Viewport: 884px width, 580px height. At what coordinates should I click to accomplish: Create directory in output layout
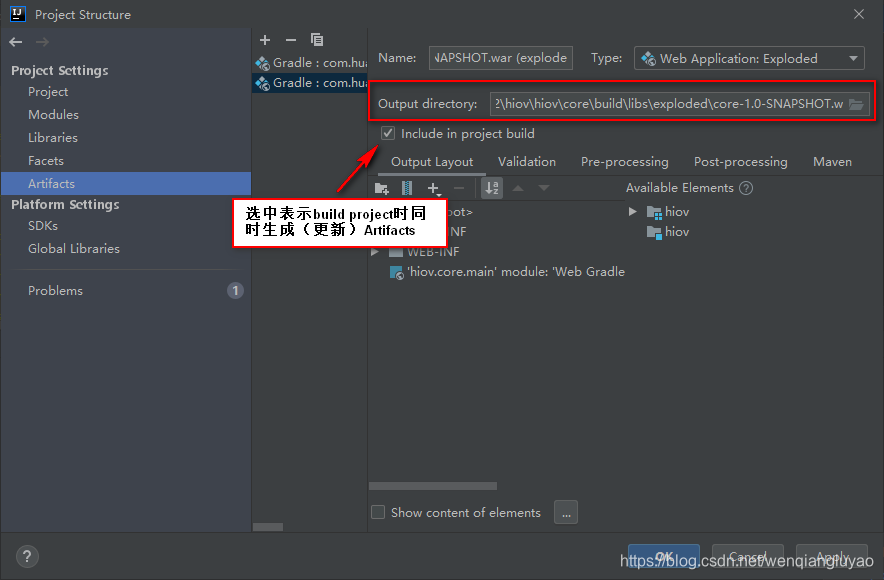[x=382, y=188]
